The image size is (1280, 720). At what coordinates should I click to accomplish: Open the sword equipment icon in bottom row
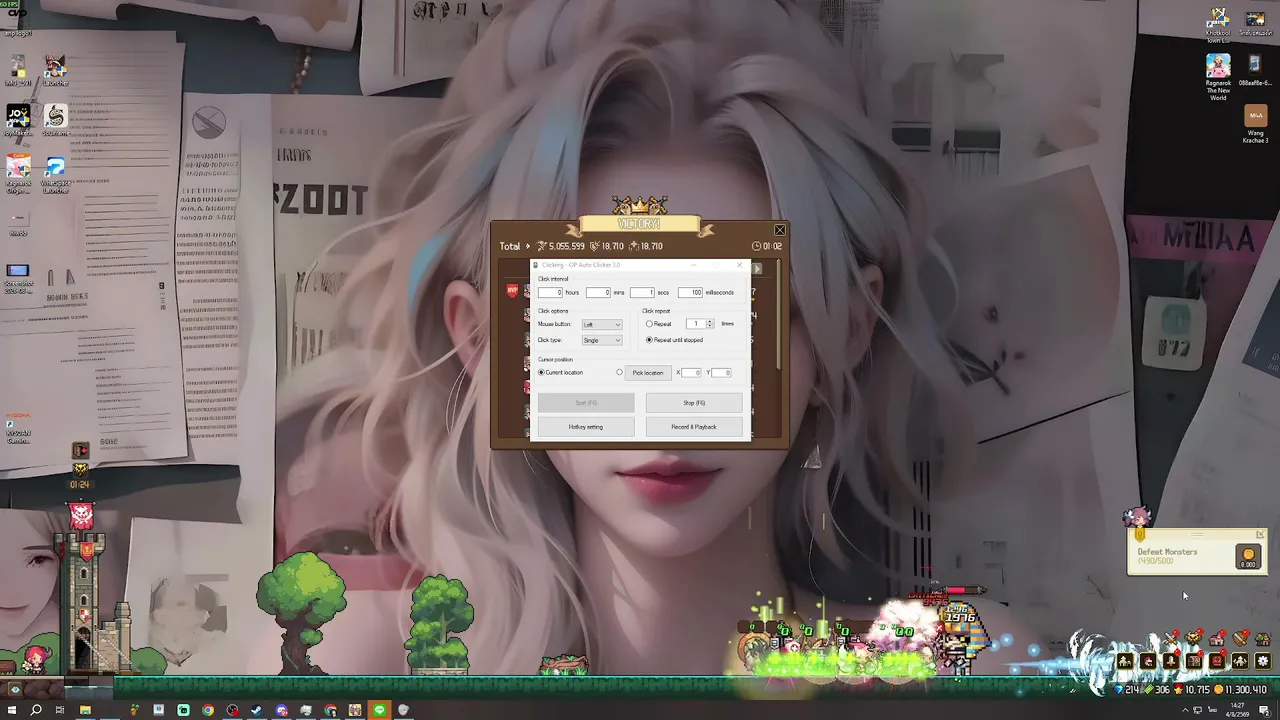point(1171,661)
